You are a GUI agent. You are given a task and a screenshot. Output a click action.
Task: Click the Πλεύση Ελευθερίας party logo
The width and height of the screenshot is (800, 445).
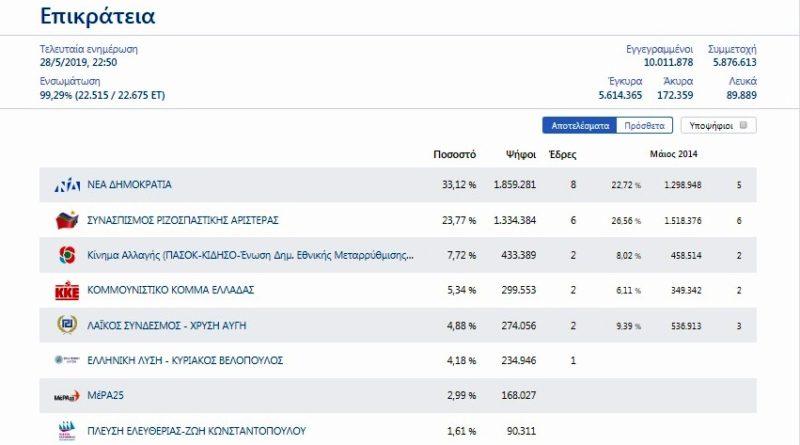tap(66, 431)
